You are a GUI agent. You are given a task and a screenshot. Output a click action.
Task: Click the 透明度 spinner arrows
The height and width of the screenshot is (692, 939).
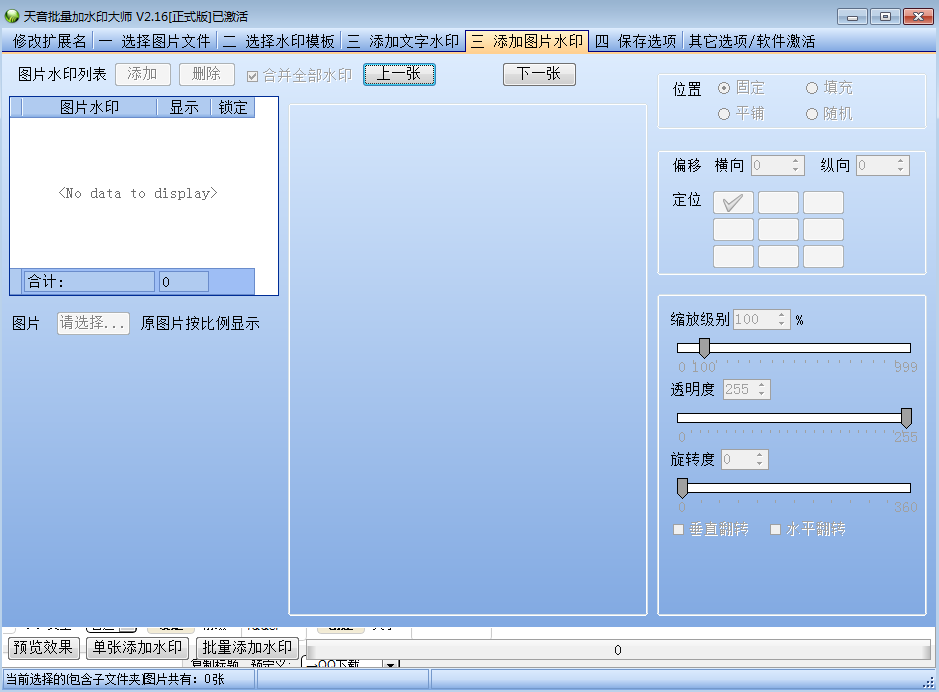(762, 389)
